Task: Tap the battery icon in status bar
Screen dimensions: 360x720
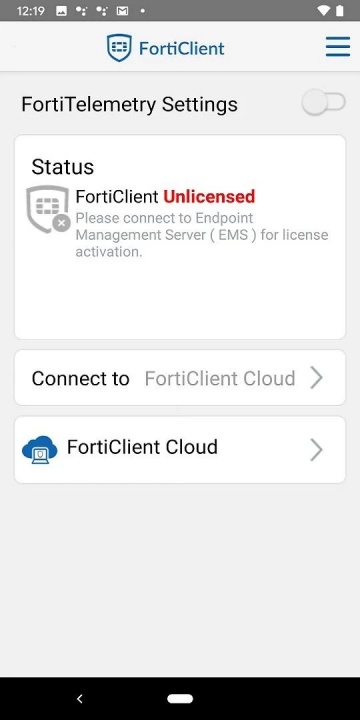Action: 340,11
